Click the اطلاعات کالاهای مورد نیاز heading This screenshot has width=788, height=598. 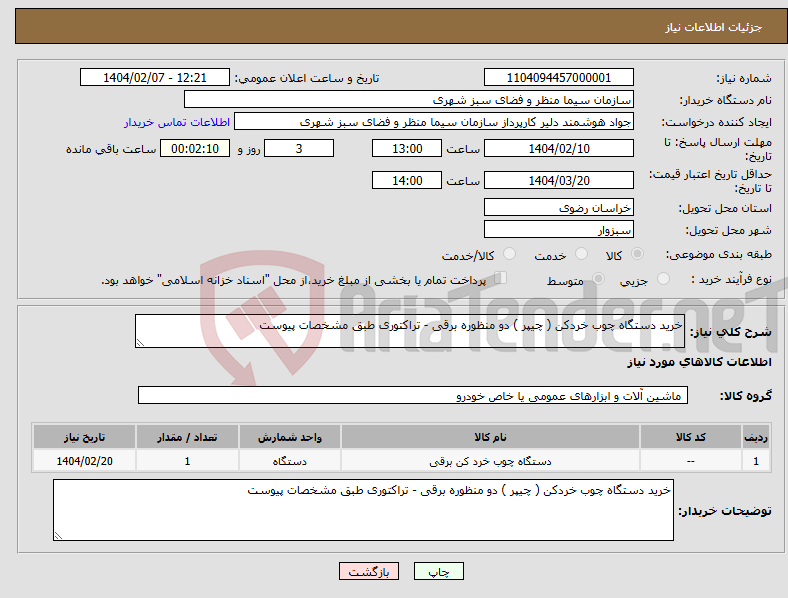[x=699, y=362]
